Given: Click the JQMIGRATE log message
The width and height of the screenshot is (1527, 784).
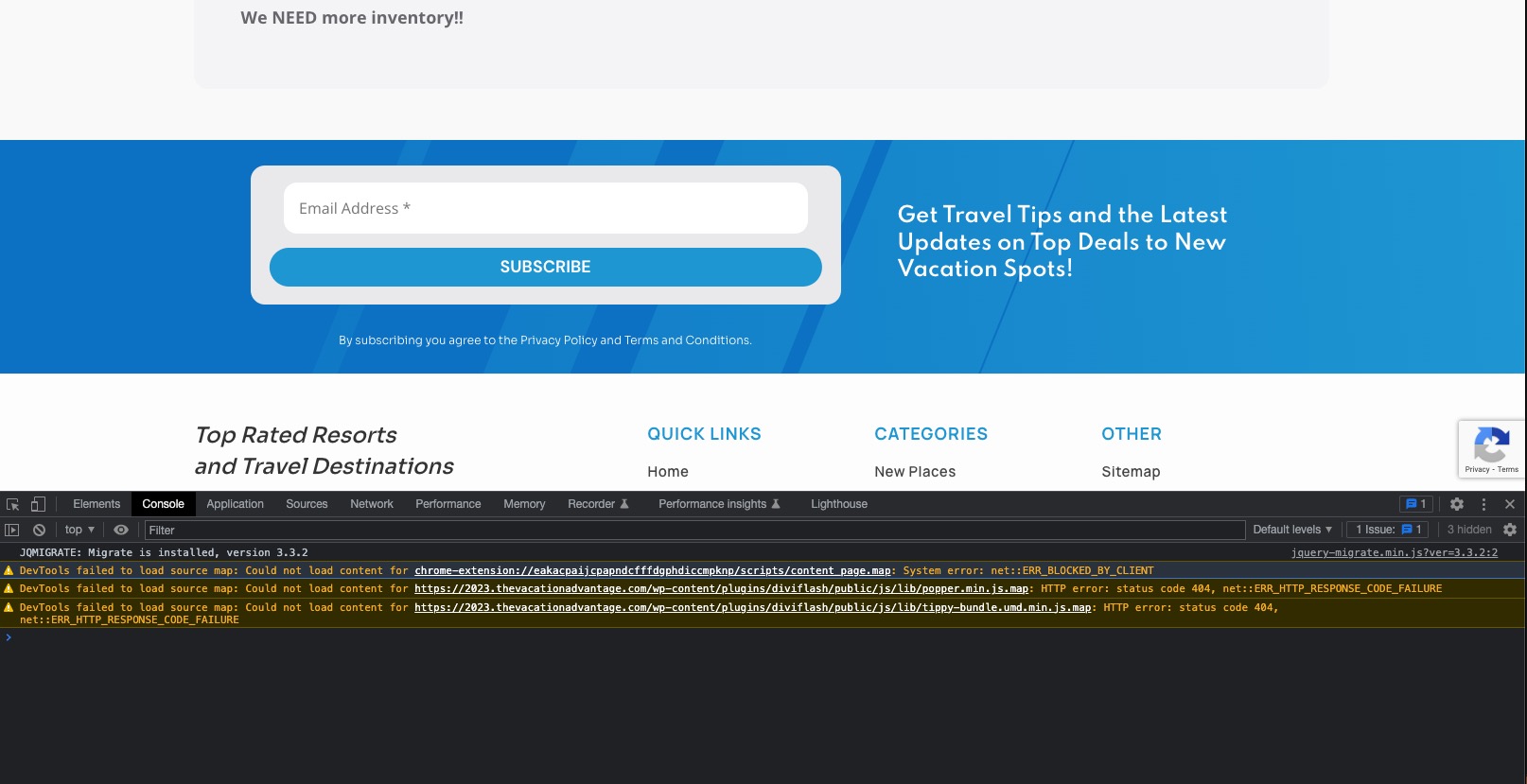Looking at the screenshot, I should 164,552.
